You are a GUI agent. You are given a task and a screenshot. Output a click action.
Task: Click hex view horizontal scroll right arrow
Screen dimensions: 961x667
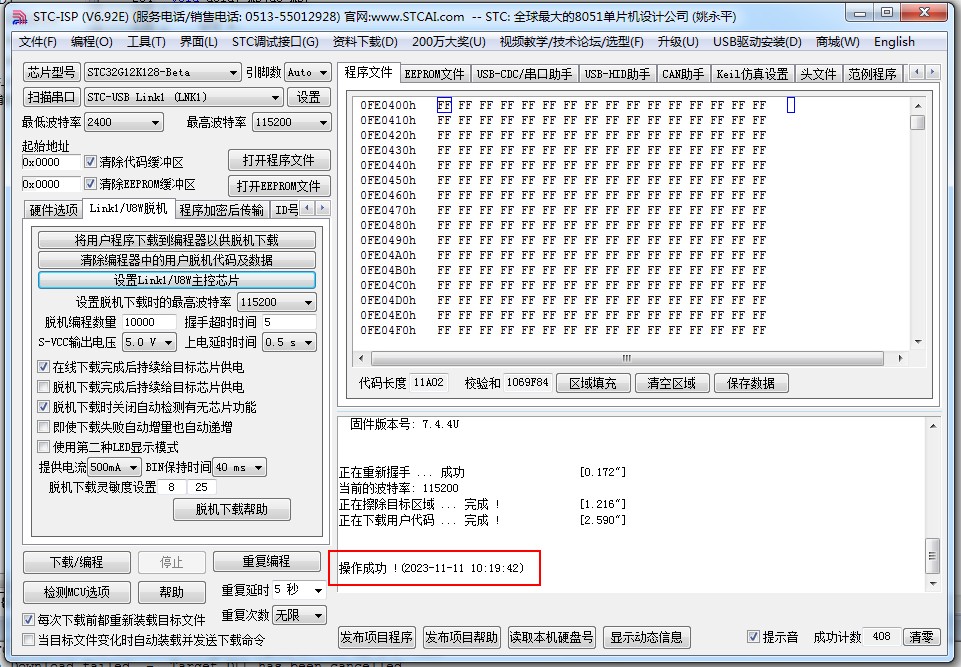[x=900, y=358]
